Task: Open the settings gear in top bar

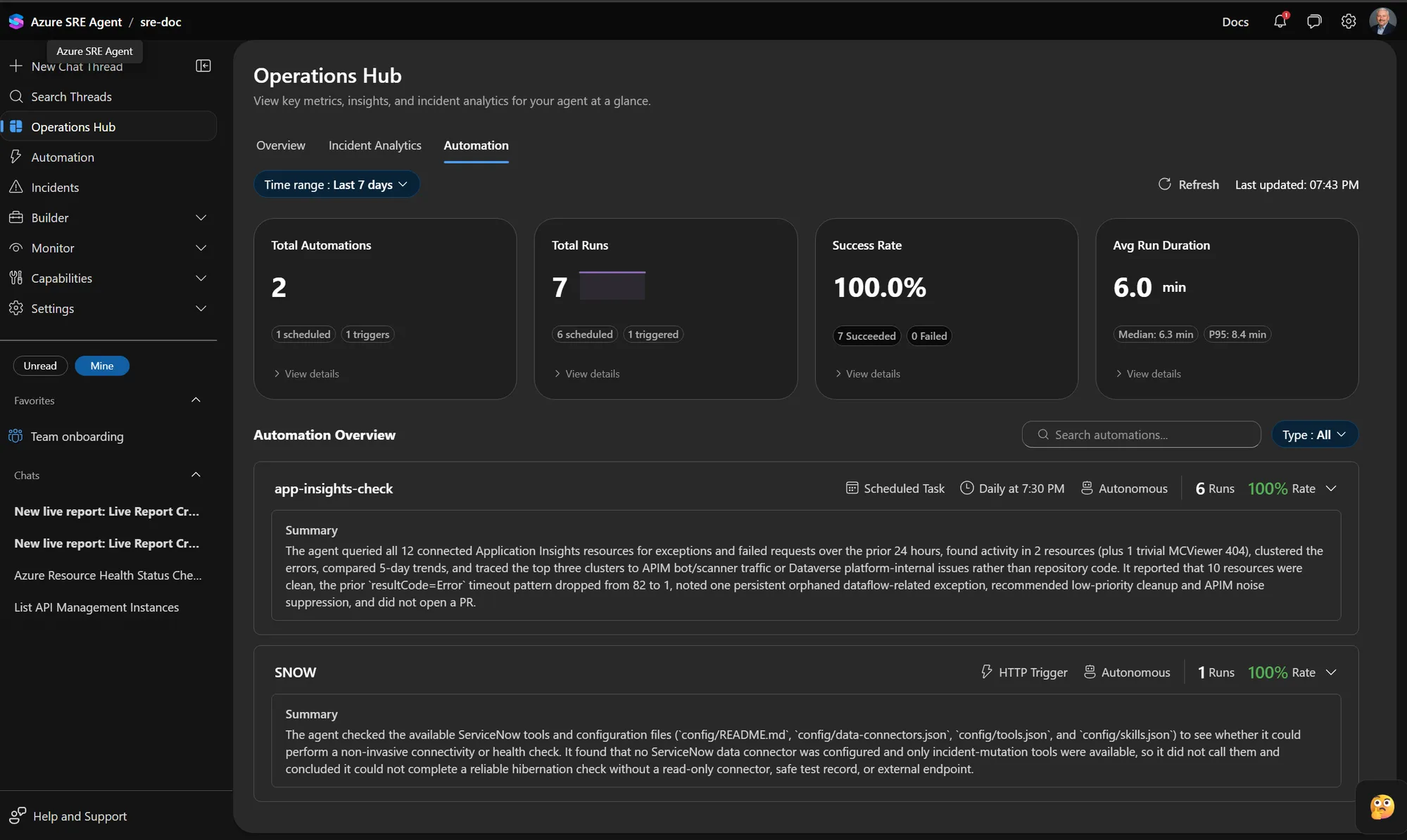Action: [x=1349, y=21]
